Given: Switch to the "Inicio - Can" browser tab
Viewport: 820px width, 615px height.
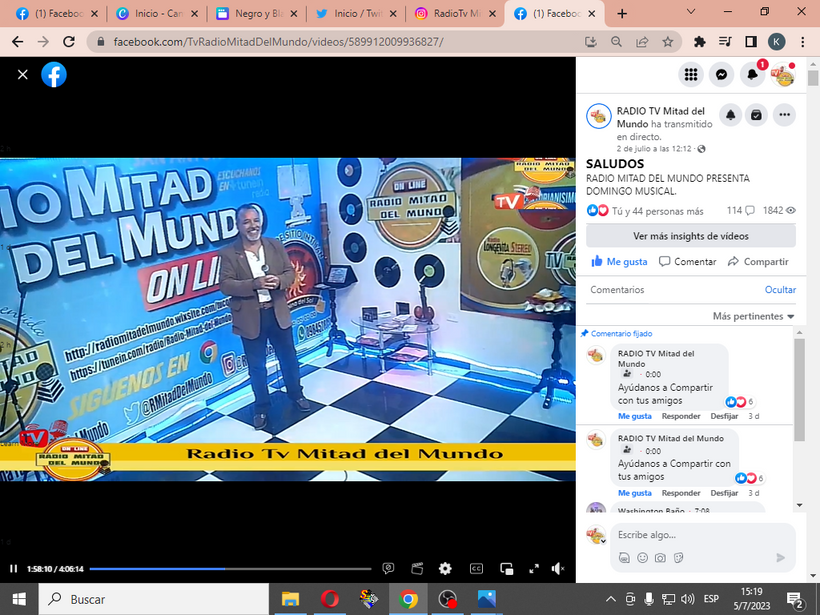Looking at the screenshot, I should coord(157,14).
